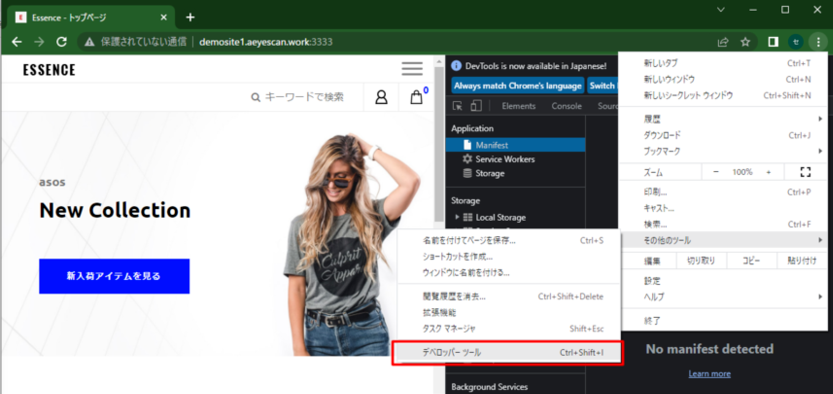Open タスク マネージャ from submenu
This screenshot has width=833, height=394.
(509, 329)
